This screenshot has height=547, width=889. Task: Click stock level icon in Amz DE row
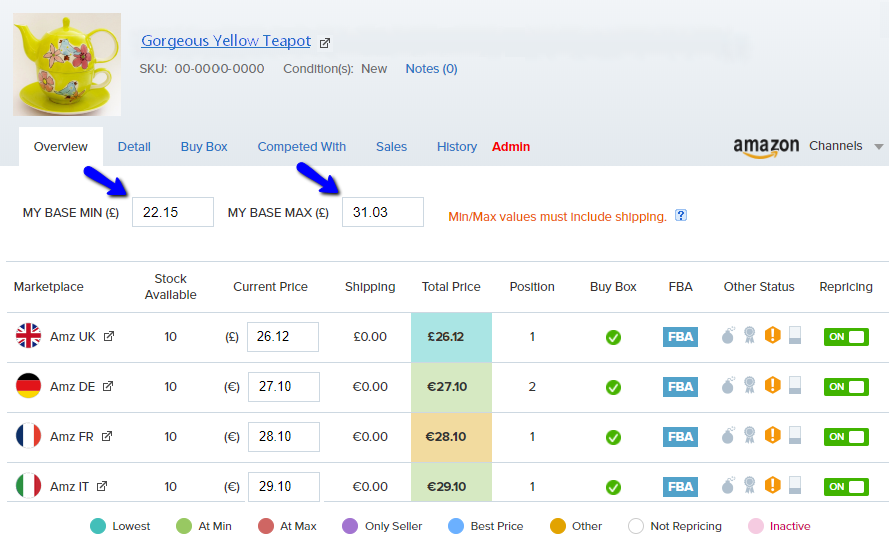pyautogui.click(x=795, y=385)
